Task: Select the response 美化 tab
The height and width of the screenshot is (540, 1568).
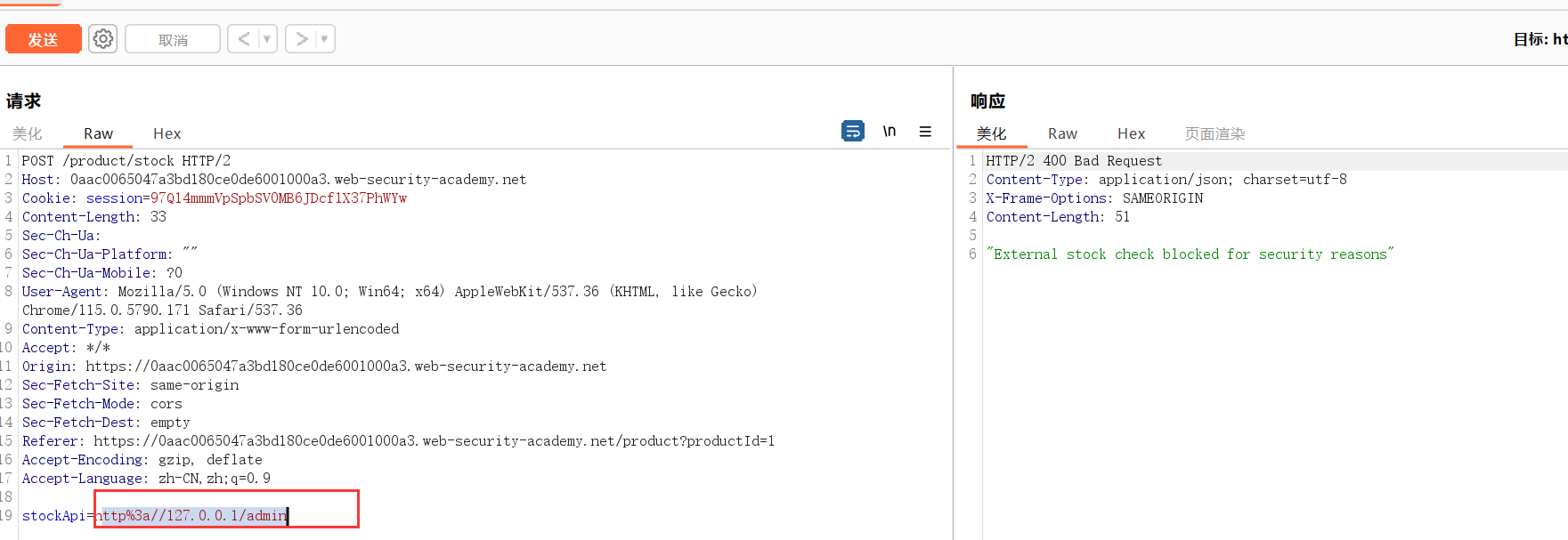Action: pos(991,133)
